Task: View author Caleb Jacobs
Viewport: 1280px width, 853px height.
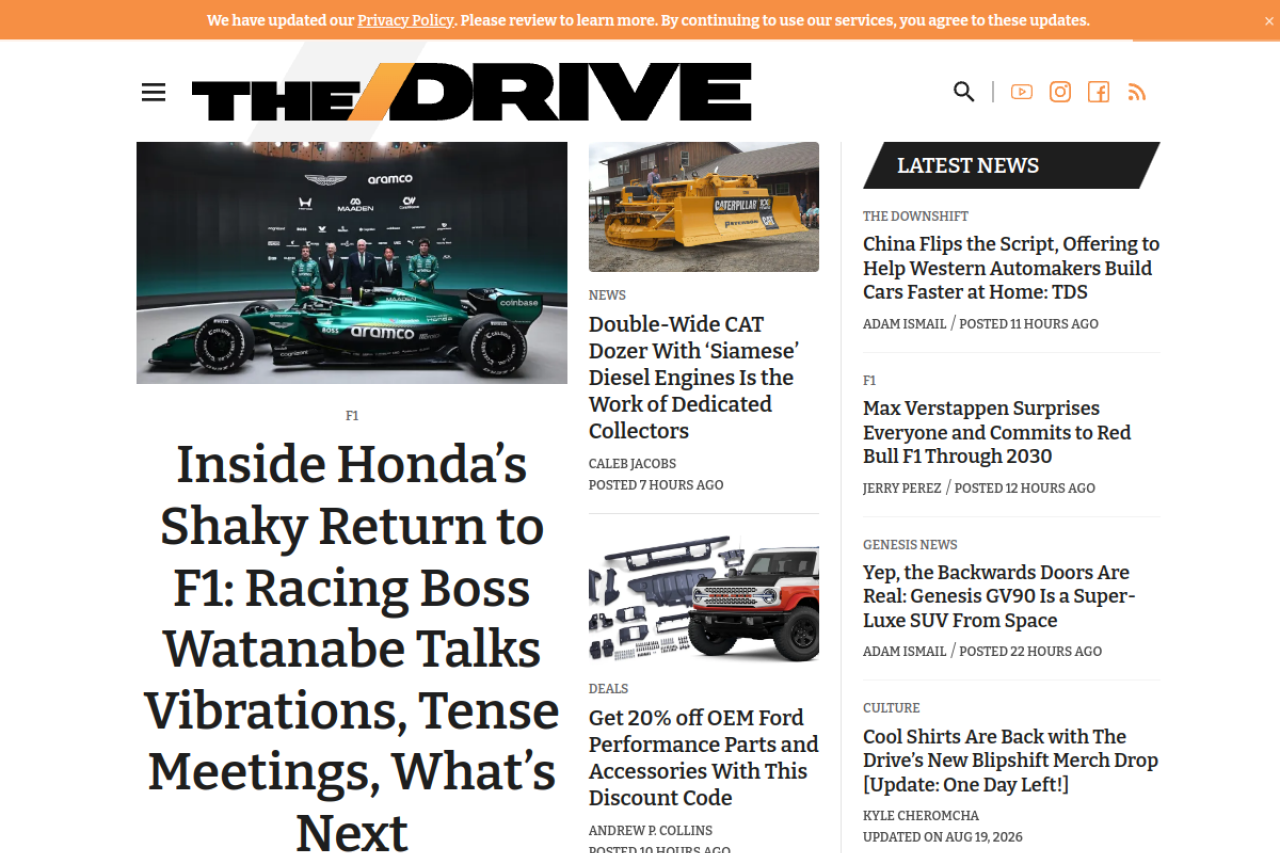Action: (632, 464)
